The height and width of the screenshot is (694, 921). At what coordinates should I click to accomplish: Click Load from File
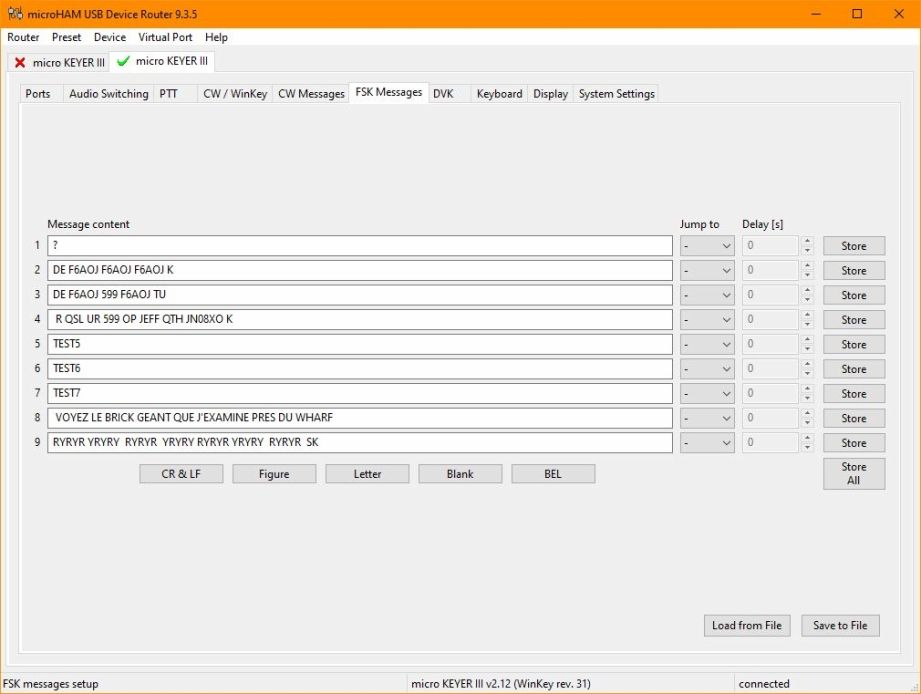pos(746,626)
